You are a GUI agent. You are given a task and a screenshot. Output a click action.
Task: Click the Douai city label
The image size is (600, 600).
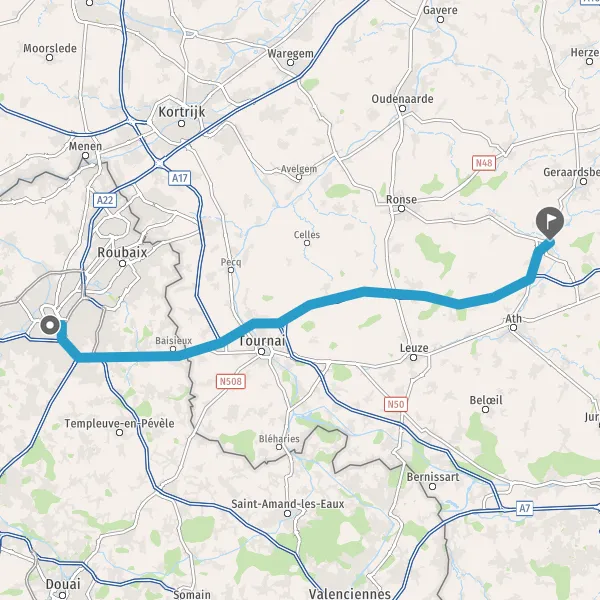click(63, 584)
